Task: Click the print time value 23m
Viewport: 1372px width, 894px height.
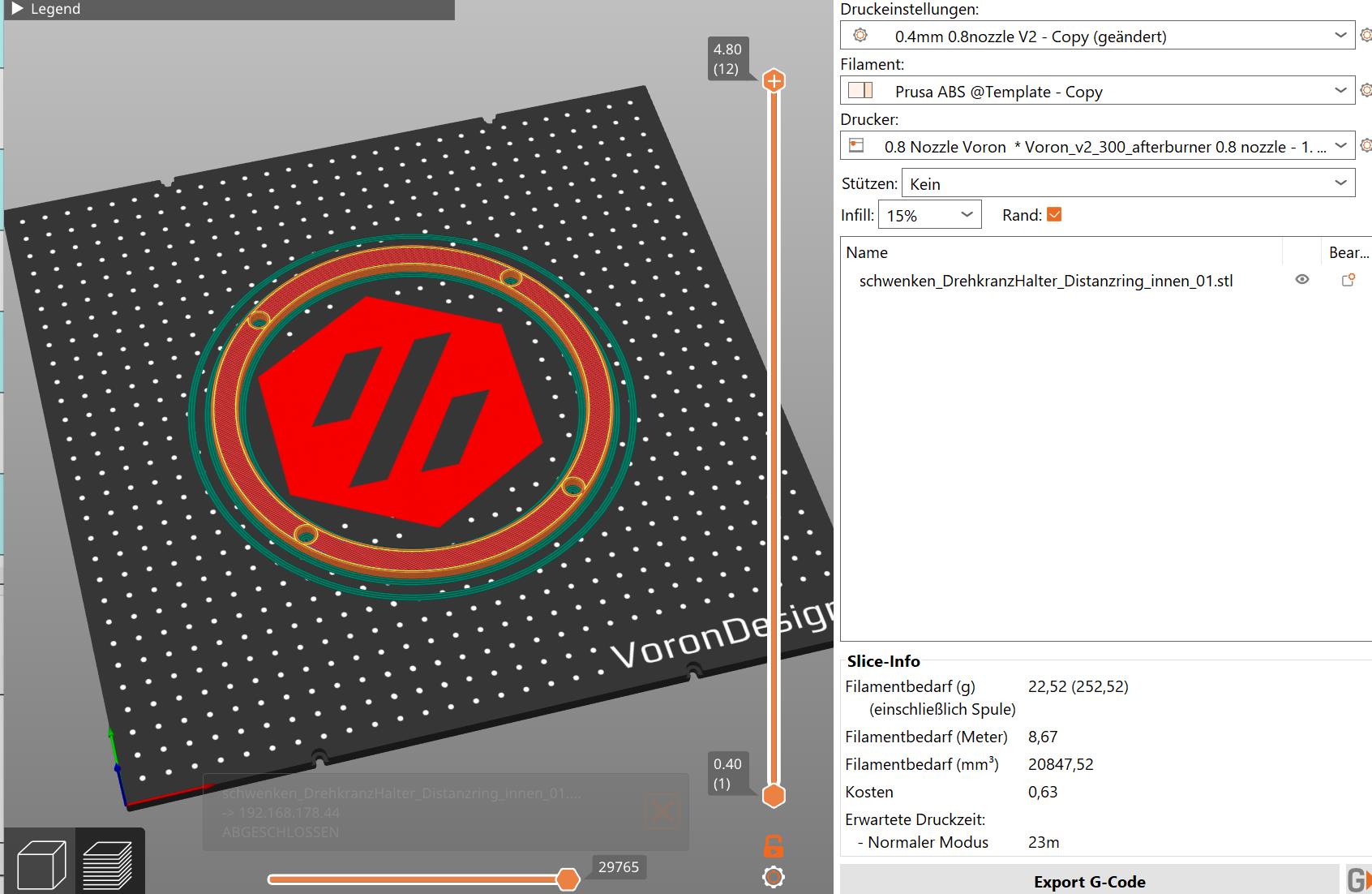Action: pyautogui.click(x=1044, y=842)
